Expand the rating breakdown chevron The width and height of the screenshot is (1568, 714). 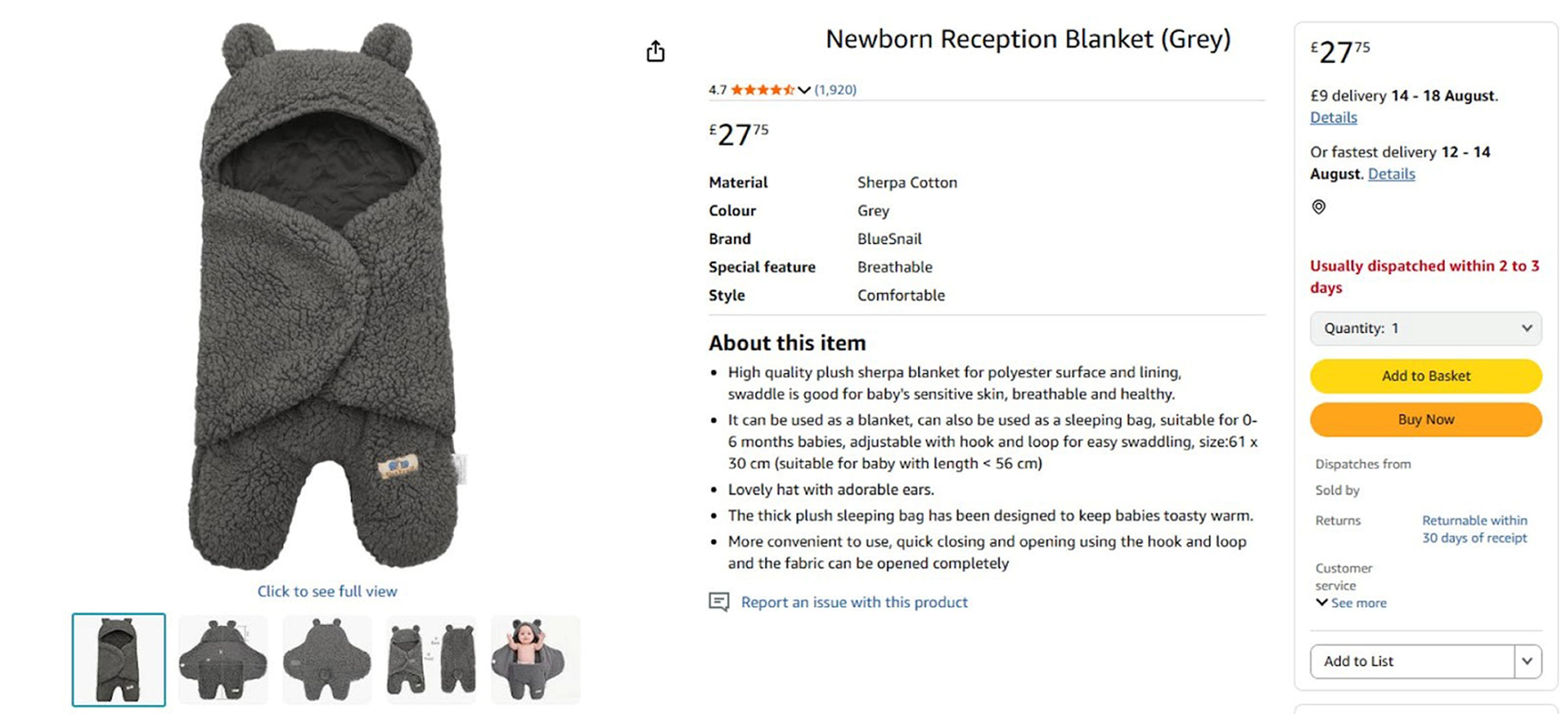804,90
